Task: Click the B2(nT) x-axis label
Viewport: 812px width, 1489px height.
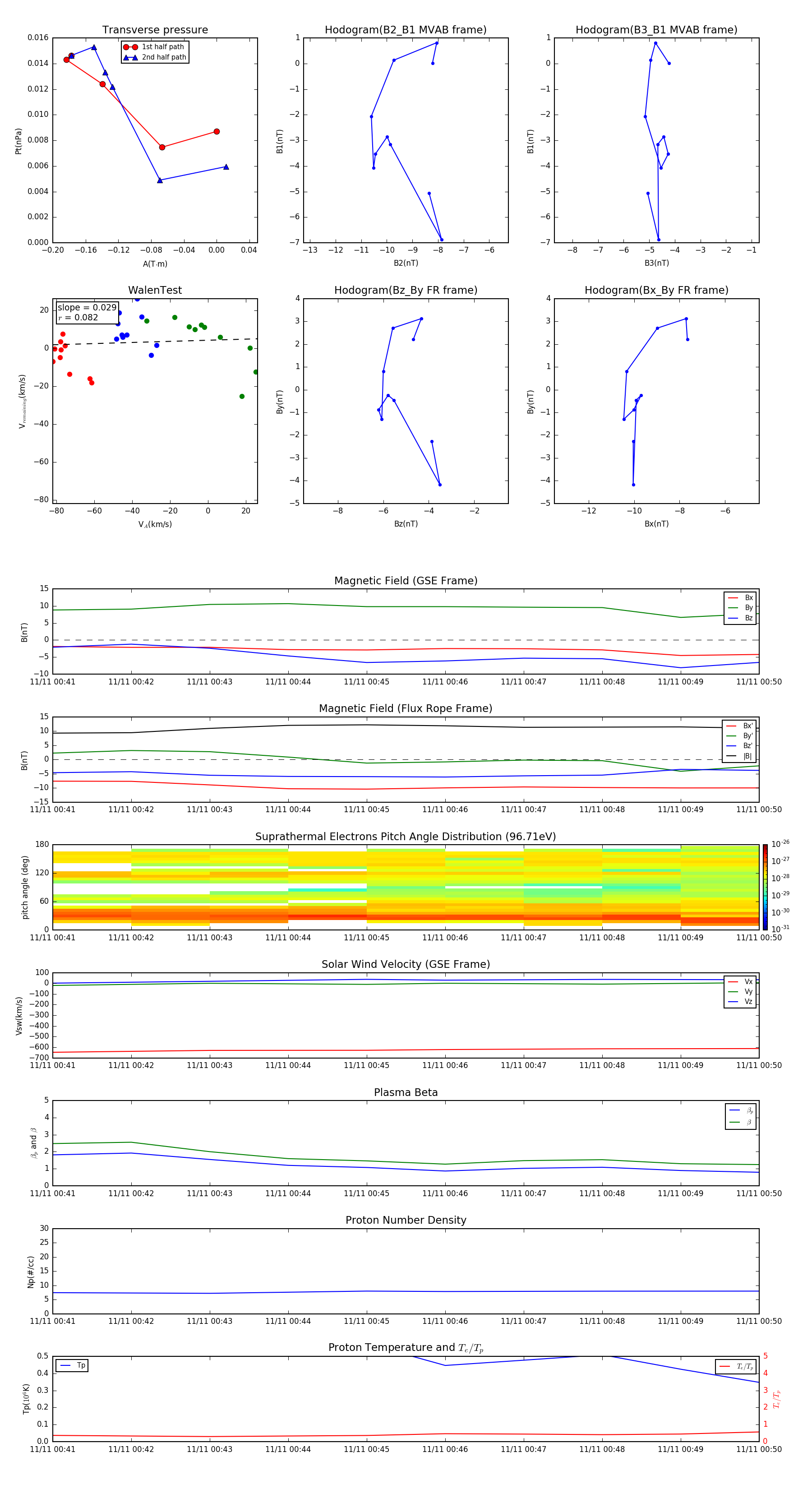Action: click(x=406, y=263)
